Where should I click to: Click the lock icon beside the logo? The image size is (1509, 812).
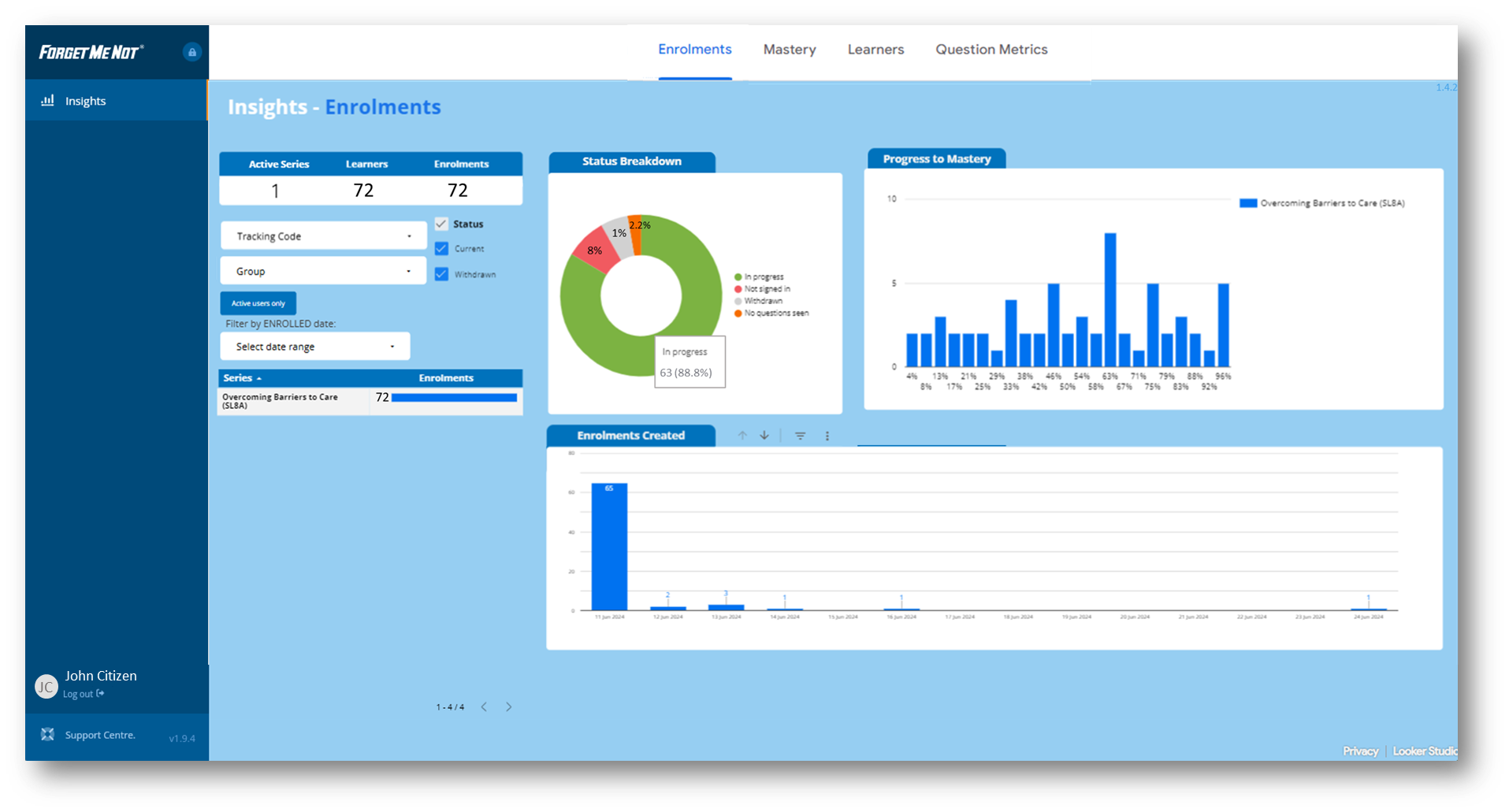tap(191, 52)
